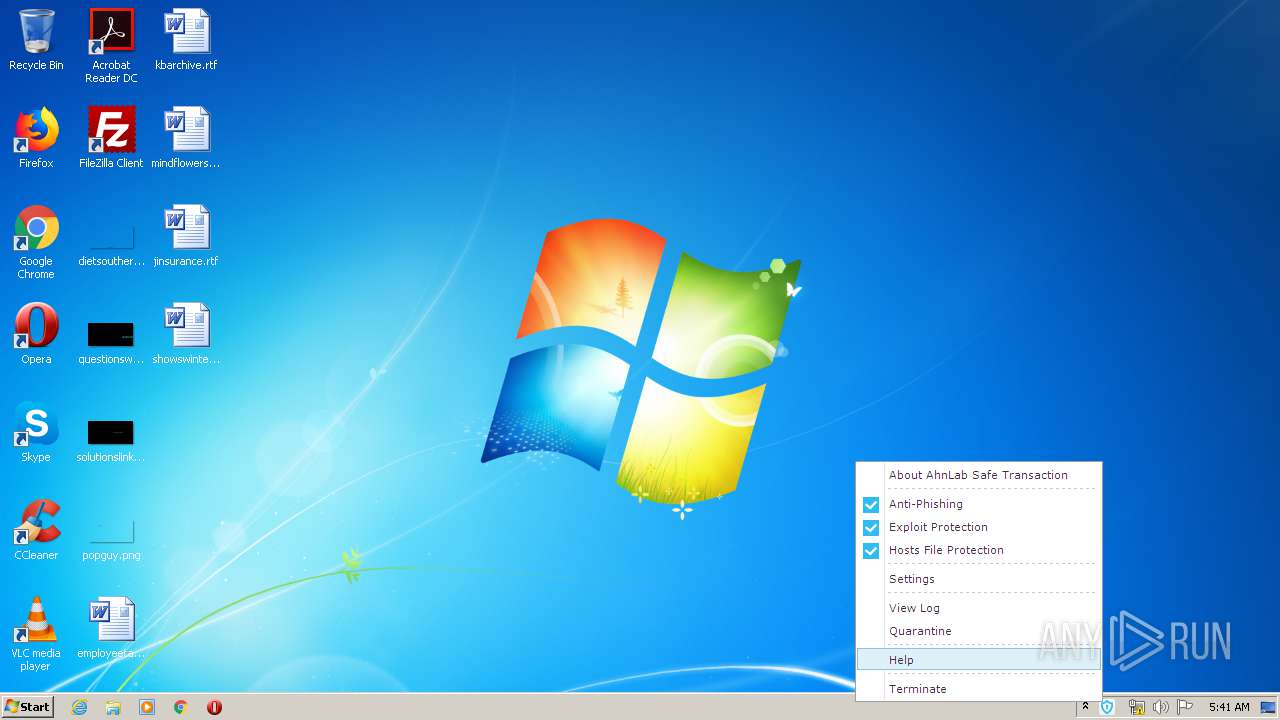
Task: Show hidden tray icons arrow
Action: [x=1085, y=707]
